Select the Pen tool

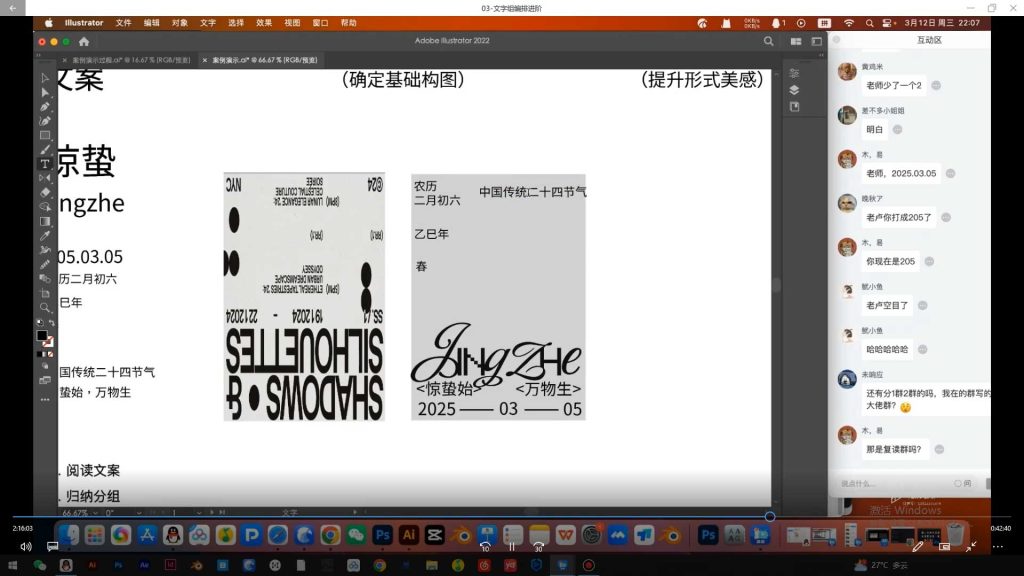coord(45,106)
